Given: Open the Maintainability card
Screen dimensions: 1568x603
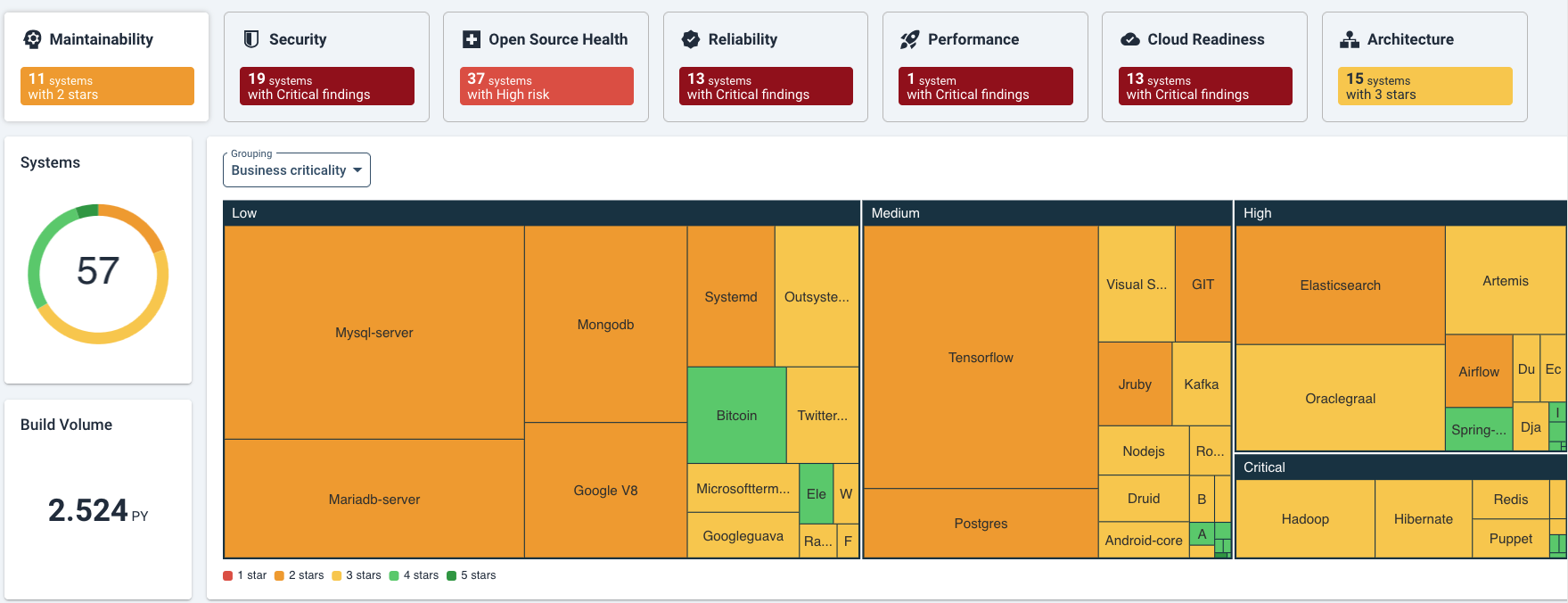Looking at the screenshot, I should coord(107,67).
